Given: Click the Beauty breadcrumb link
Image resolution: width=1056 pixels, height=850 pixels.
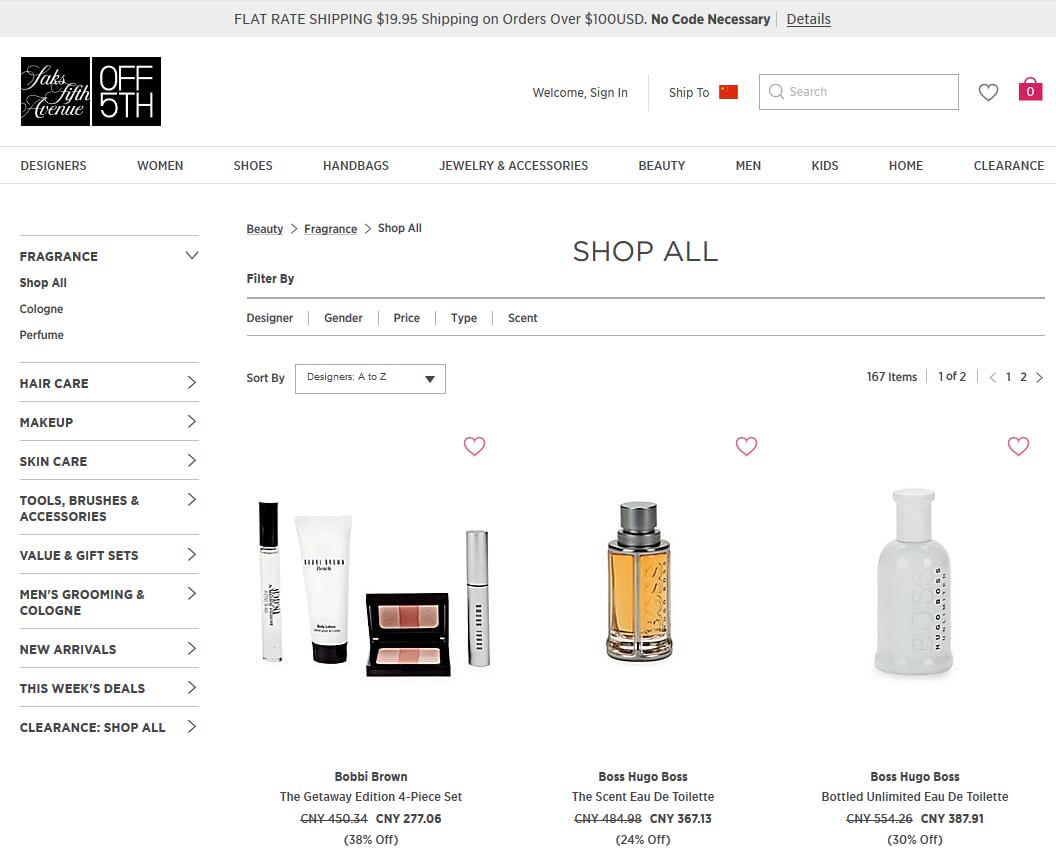Looking at the screenshot, I should point(265,229).
